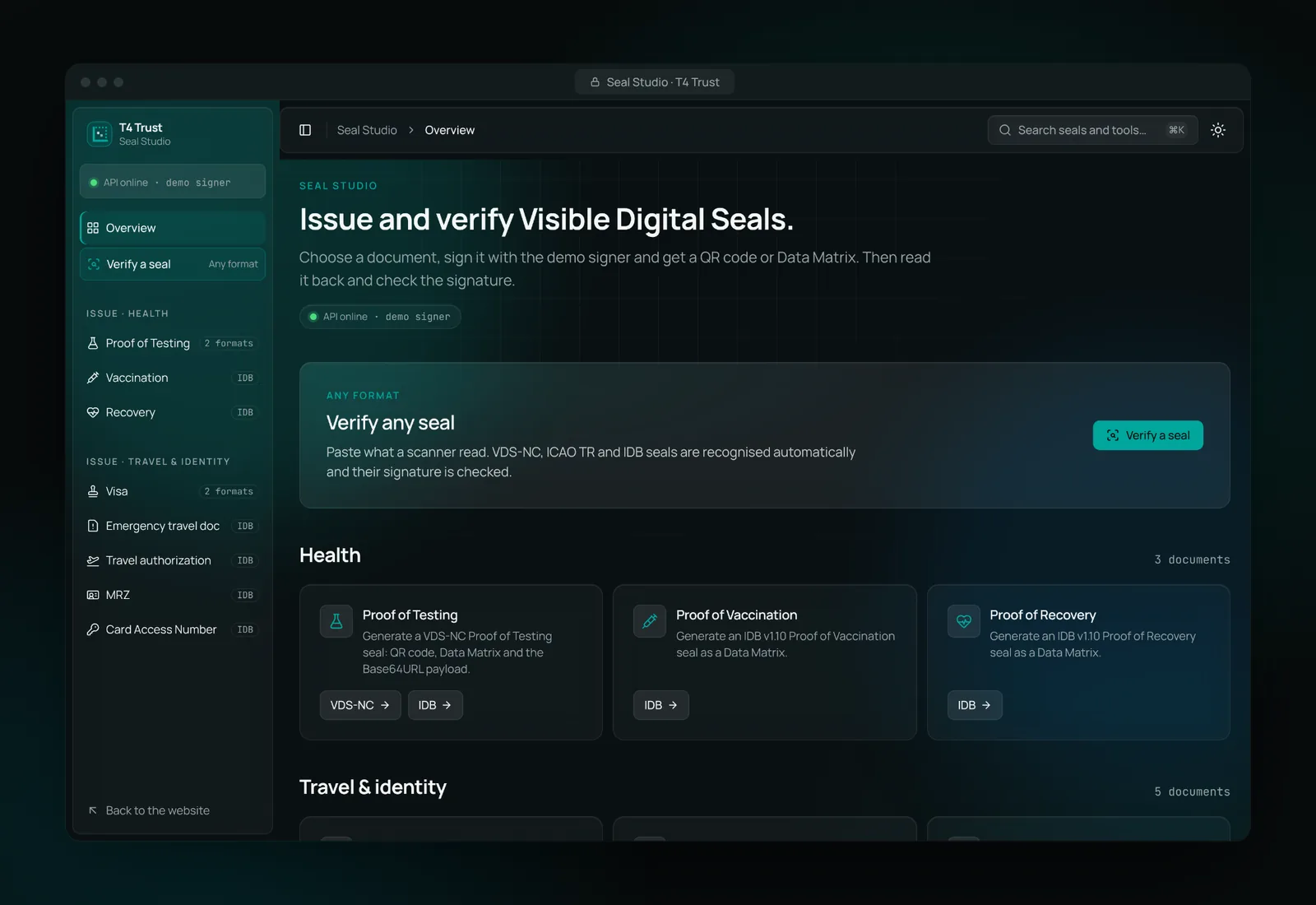Viewport: 1316px width, 905px height.
Task: Open Emergency travel doc in the sidebar
Action: click(x=173, y=526)
